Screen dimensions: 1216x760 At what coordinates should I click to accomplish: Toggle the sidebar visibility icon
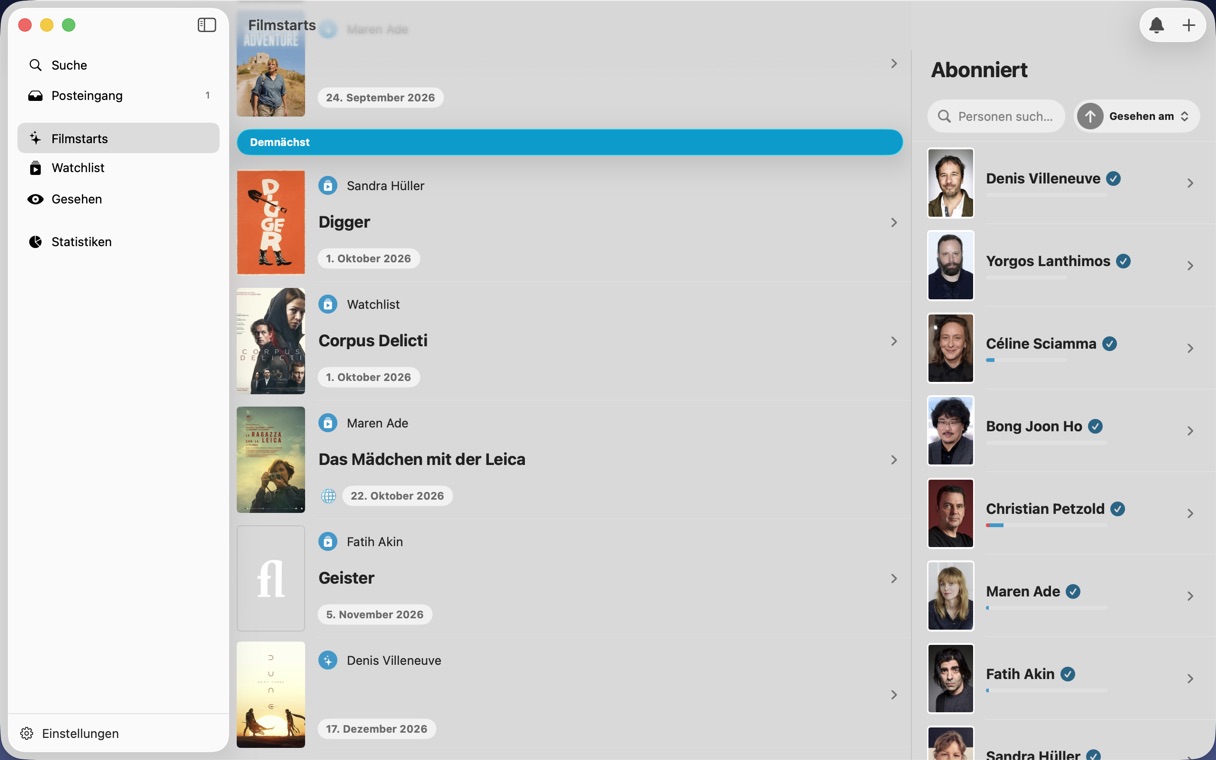pyautogui.click(x=207, y=25)
